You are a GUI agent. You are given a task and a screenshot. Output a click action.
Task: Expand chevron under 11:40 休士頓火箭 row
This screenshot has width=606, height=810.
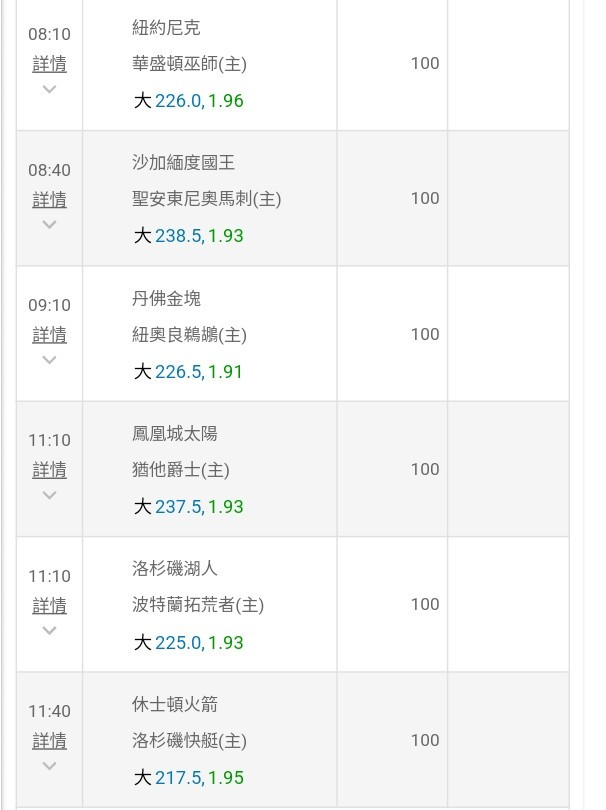point(50,766)
